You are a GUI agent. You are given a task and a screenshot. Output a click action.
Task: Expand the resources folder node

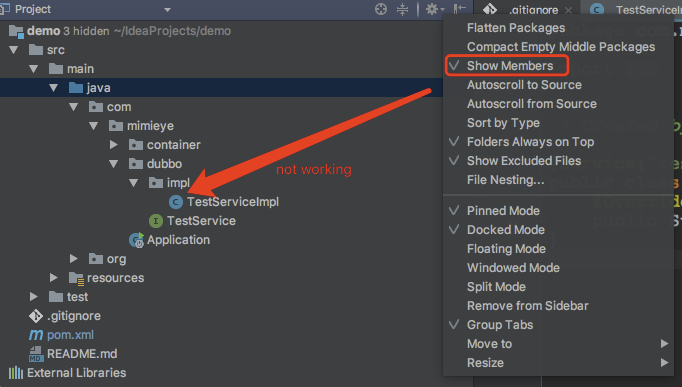[53, 278]
